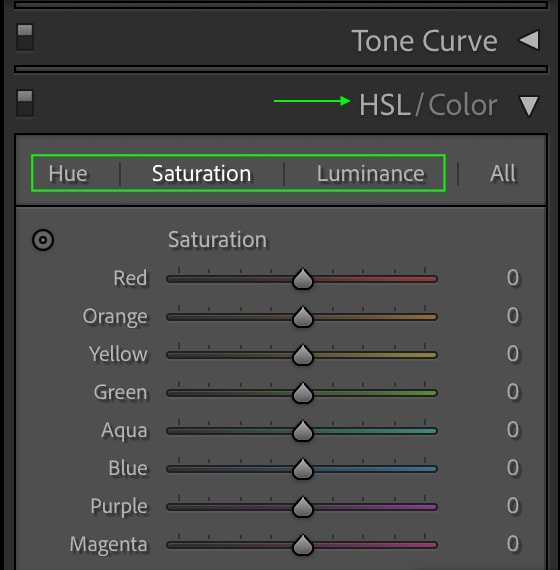Image resolution: width=560 pixels, height=570 pixels.
Task: Click the Red saturation value field
Action: coord(513,278)
